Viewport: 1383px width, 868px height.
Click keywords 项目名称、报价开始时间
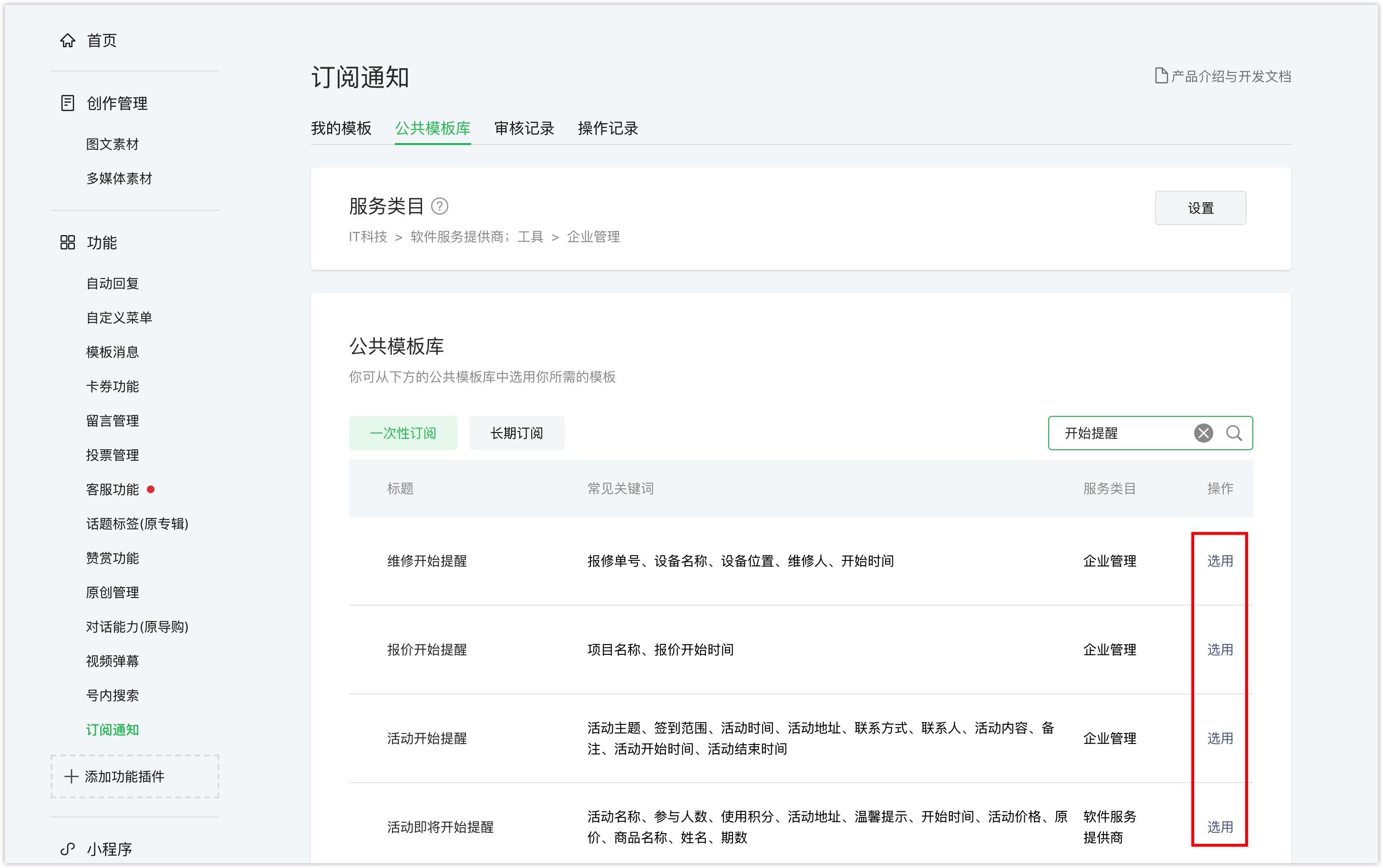[x=660, y=649]
